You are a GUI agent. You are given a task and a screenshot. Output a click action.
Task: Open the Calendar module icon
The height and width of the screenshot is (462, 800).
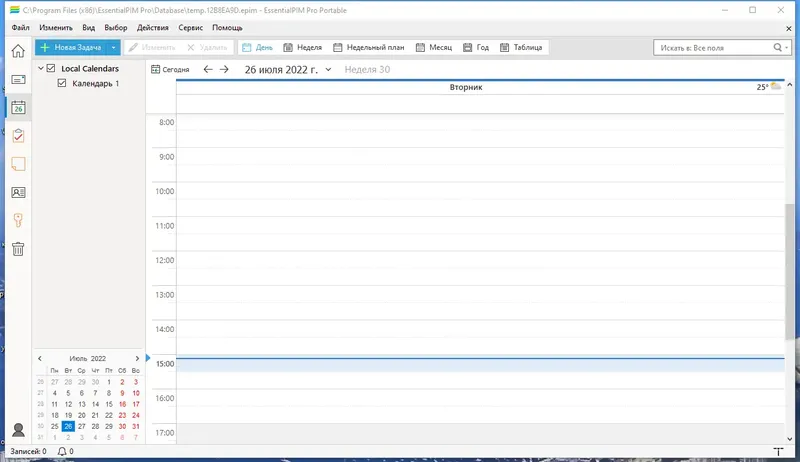point(18,108)
